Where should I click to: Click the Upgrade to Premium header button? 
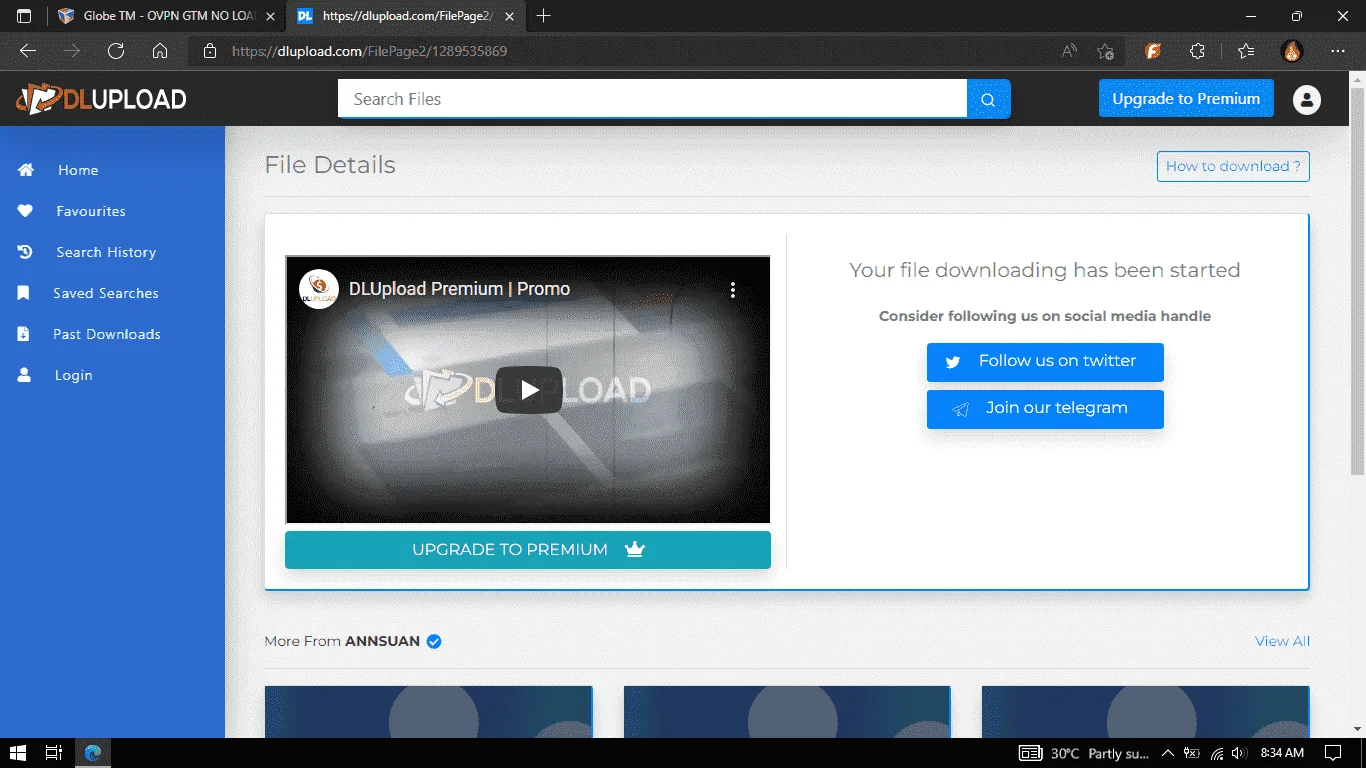point(1186,99)
